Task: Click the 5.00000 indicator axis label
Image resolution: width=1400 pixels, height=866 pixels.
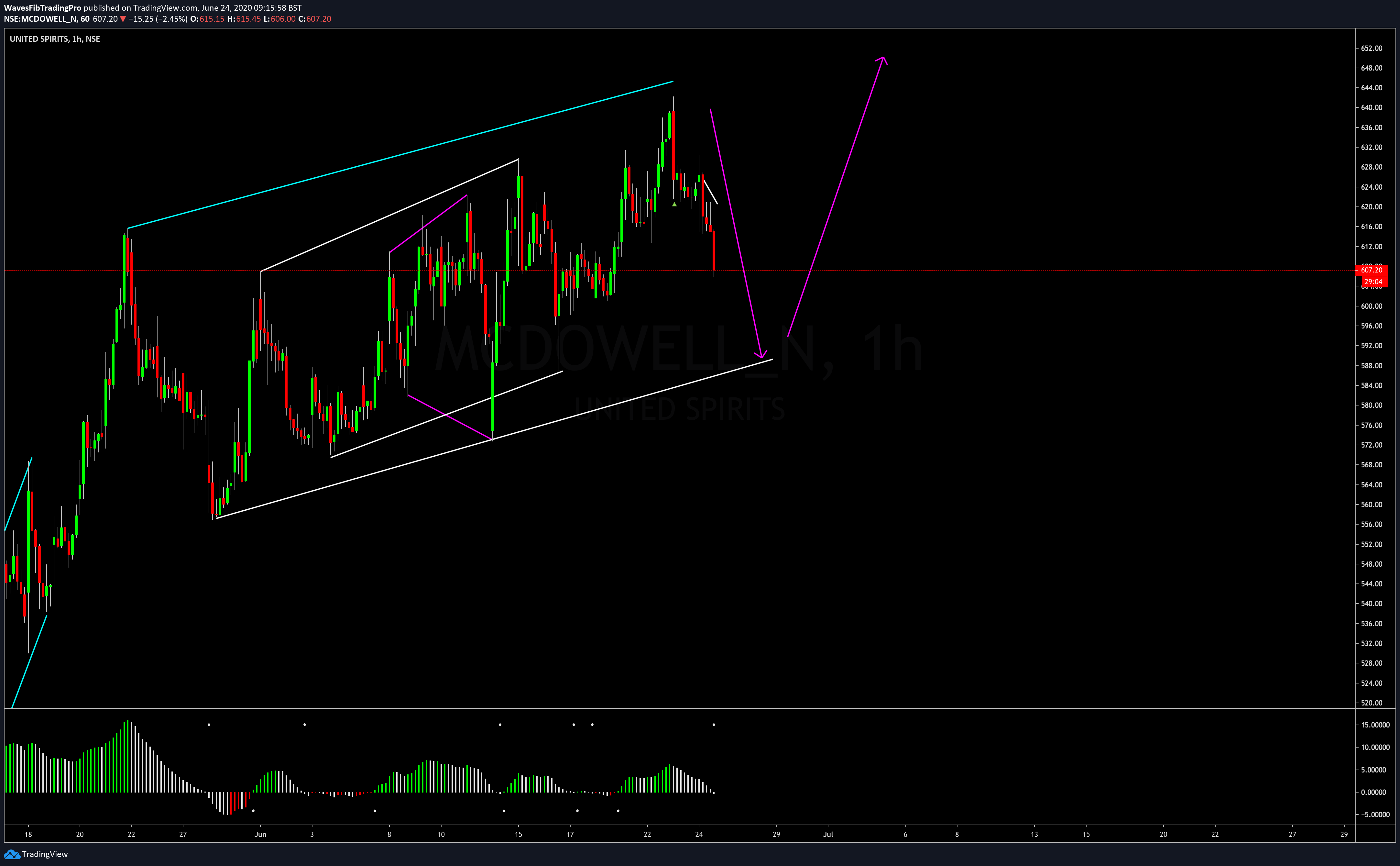Action: 1374,770
